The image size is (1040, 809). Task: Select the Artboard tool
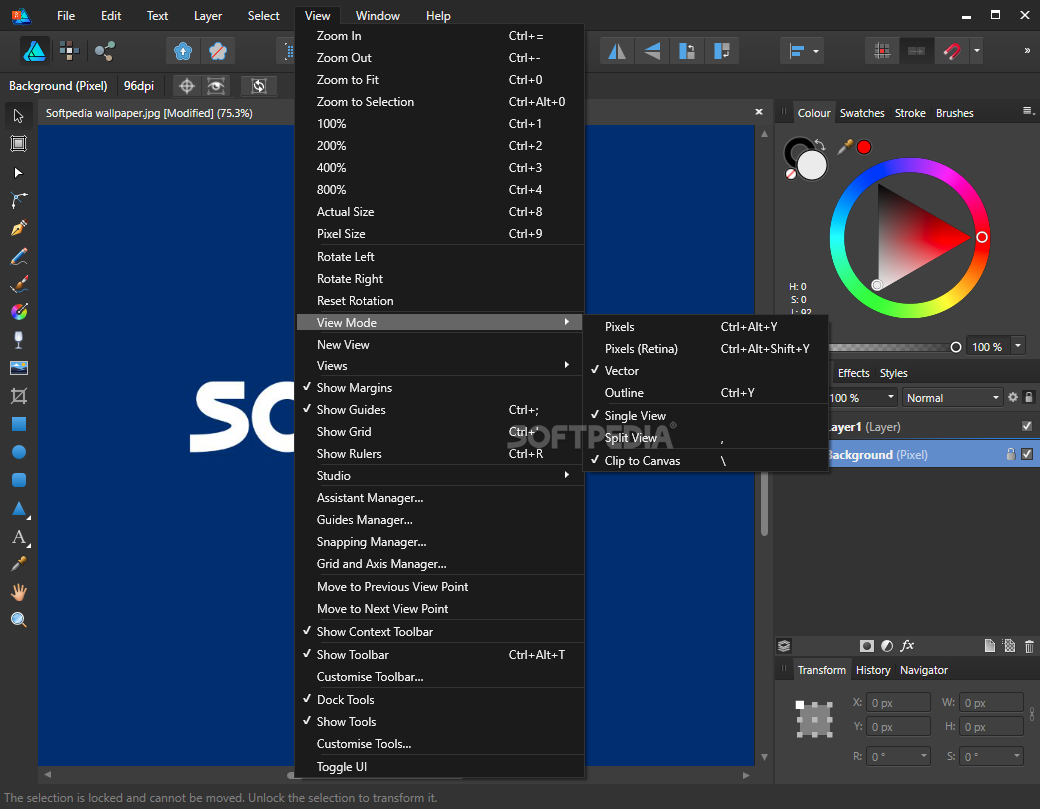[x=19, y=144]
